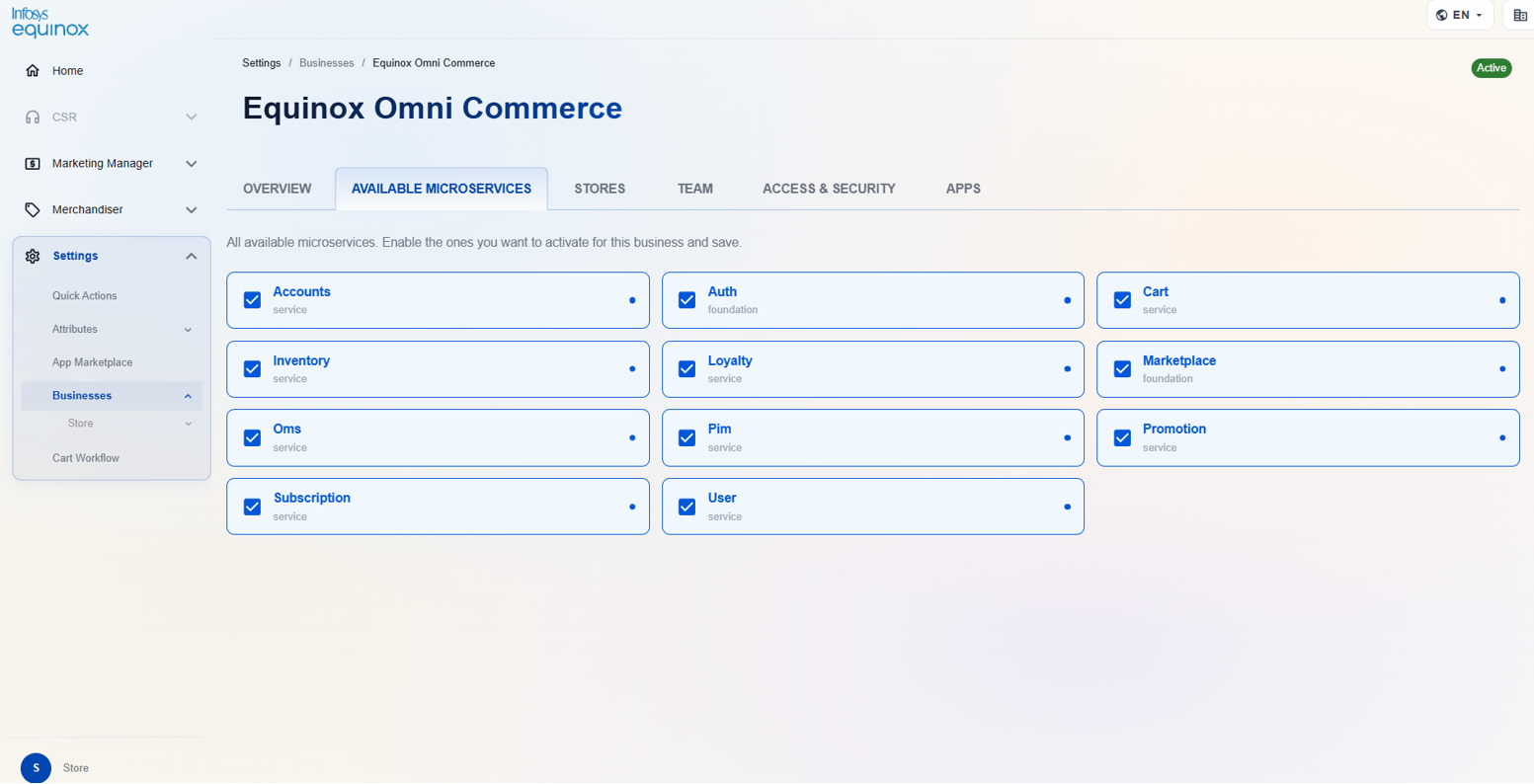Go to Home in sidebar

coord(67,71)
